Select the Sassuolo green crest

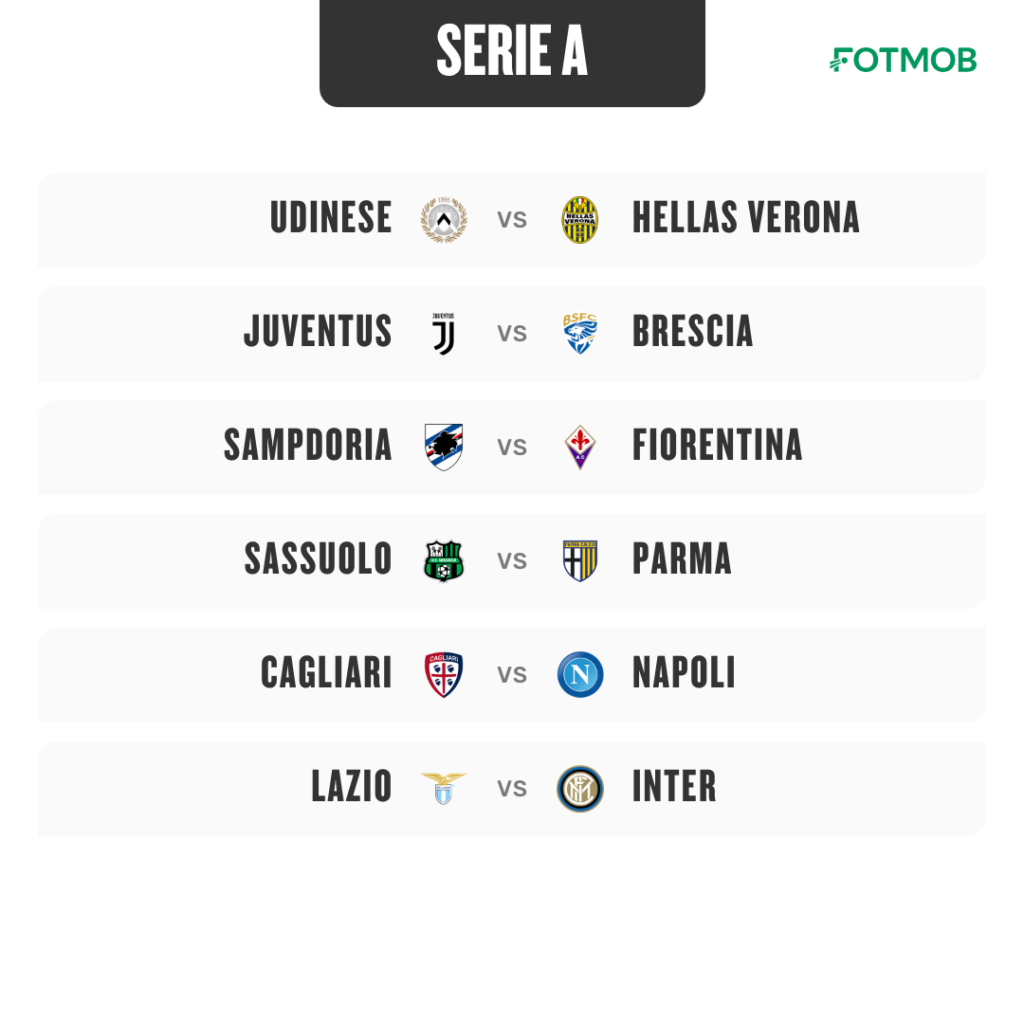tap(444, 561)
